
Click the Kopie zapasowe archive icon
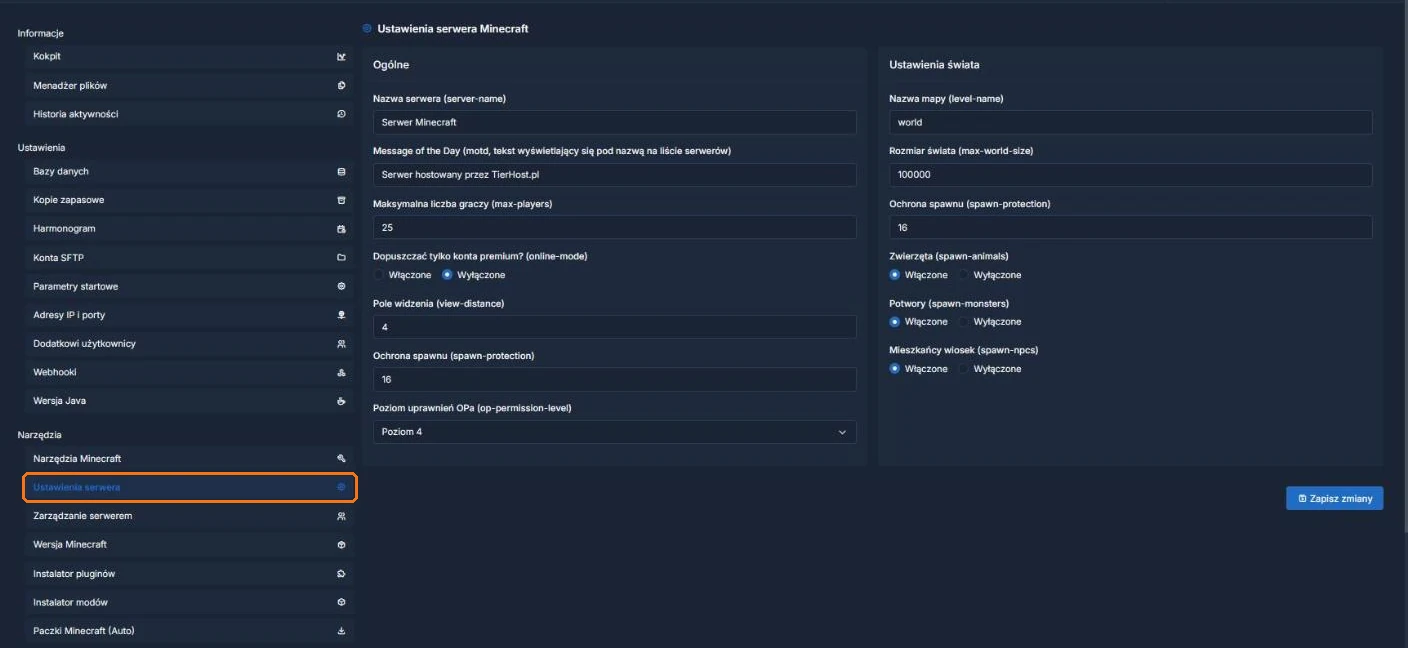coord(341,200)
